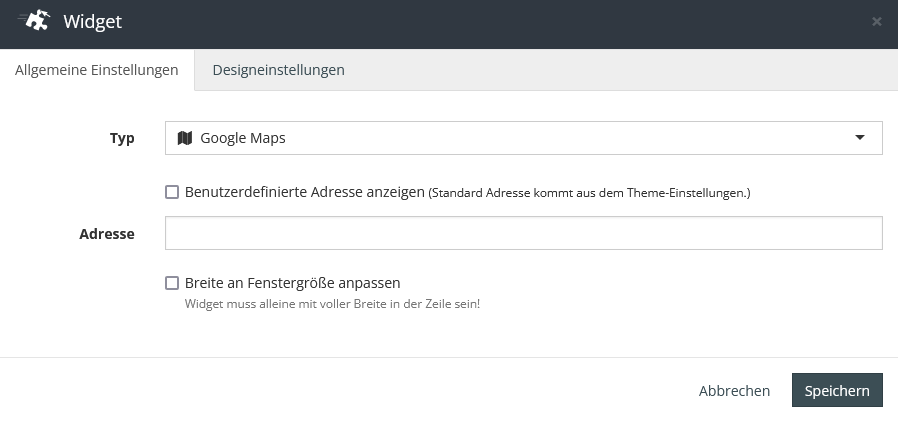Switch to the Allgemeine Einstellungen tab
Viewport: 898px width, 422px height.
coord(97,70)
